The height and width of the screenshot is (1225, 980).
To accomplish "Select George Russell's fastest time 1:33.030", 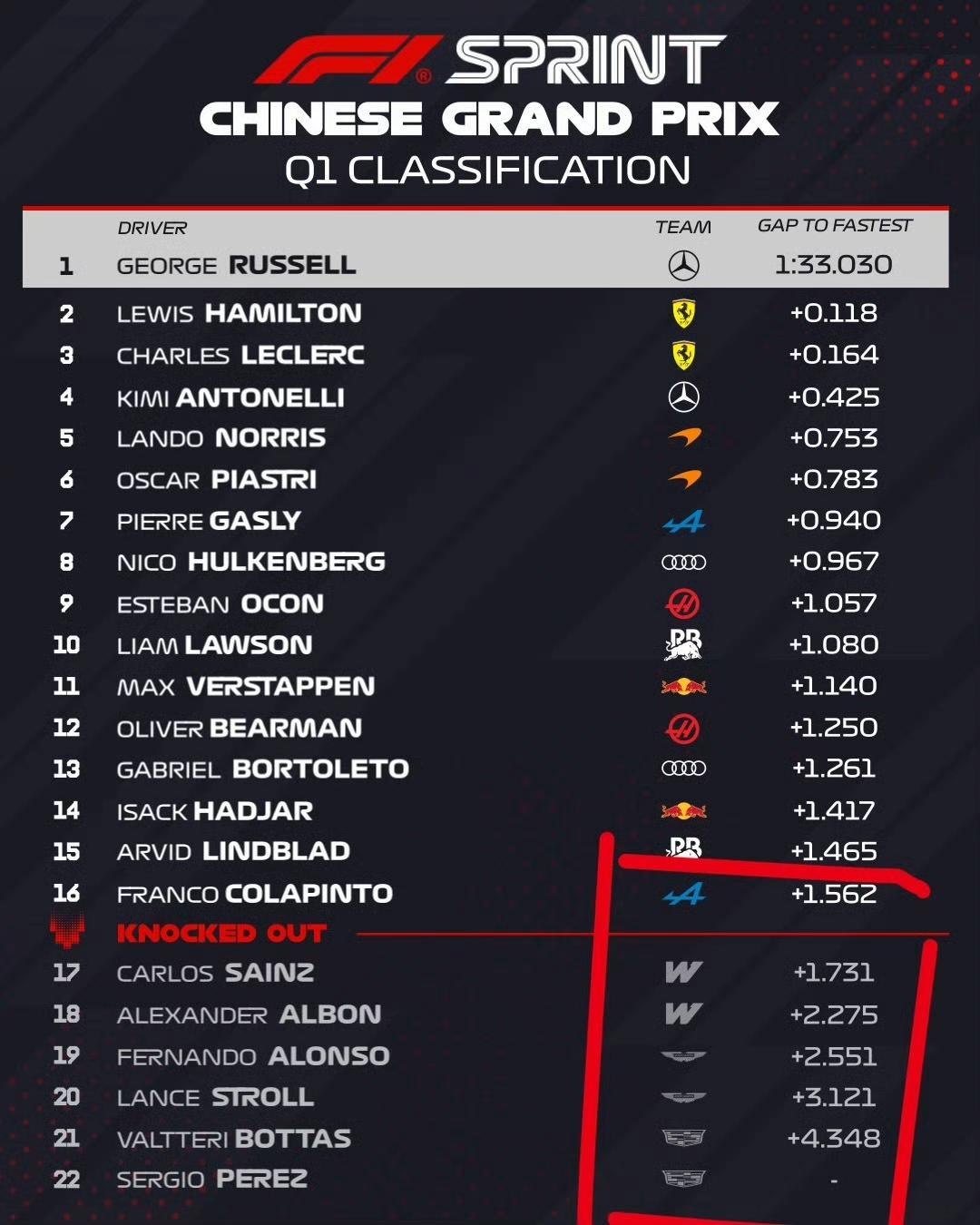I will click(x=833, y=265).
